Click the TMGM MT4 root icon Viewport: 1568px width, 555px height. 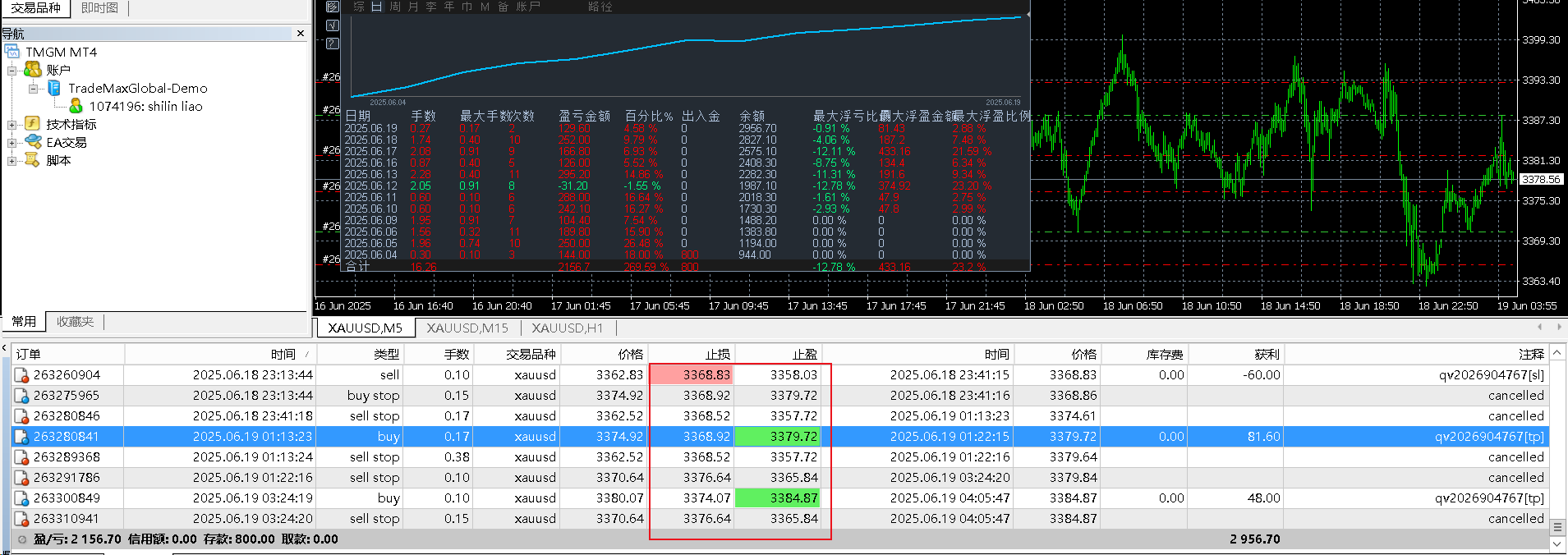[x=12, y=52]
